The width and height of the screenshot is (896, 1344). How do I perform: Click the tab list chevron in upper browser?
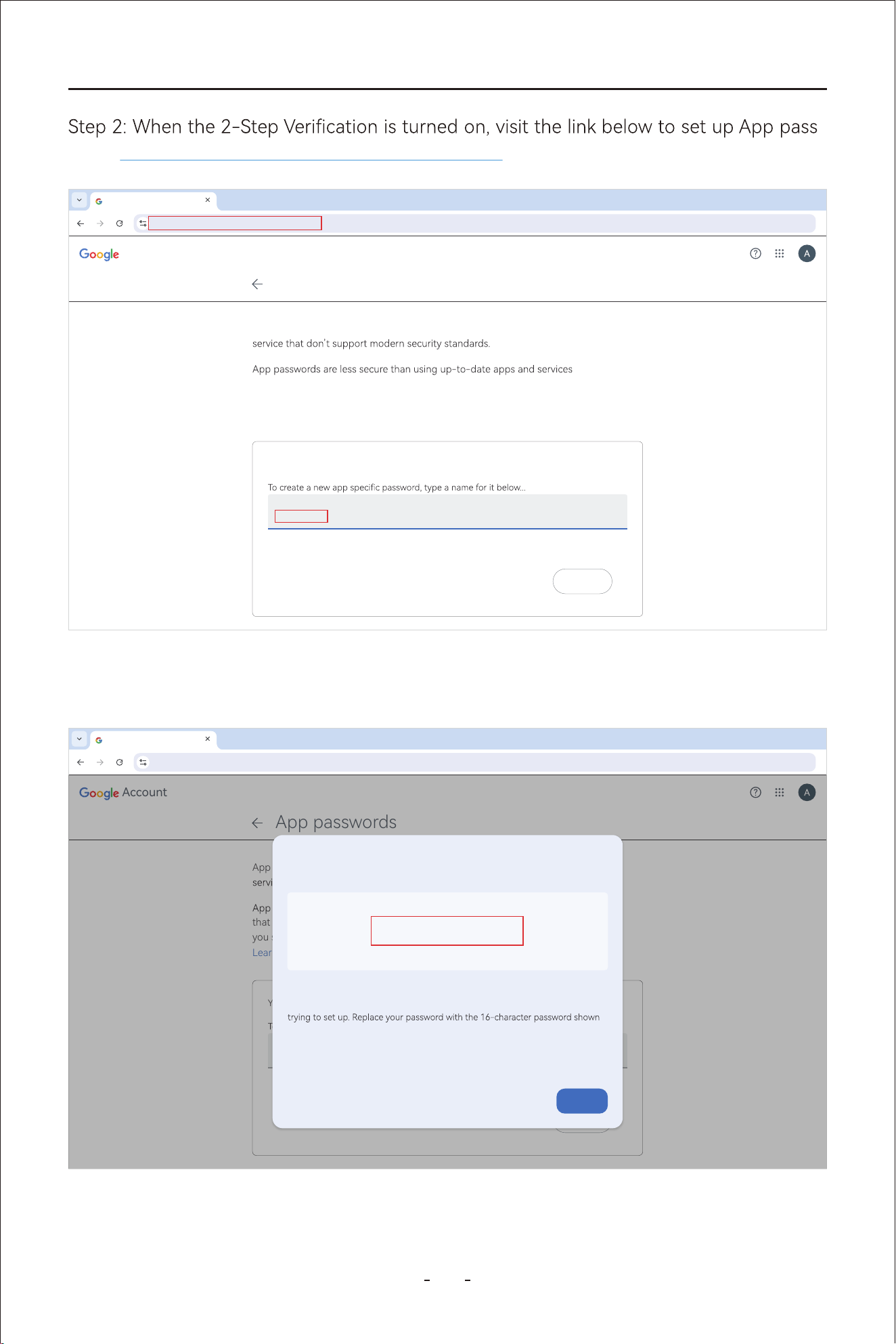[79, 200]
